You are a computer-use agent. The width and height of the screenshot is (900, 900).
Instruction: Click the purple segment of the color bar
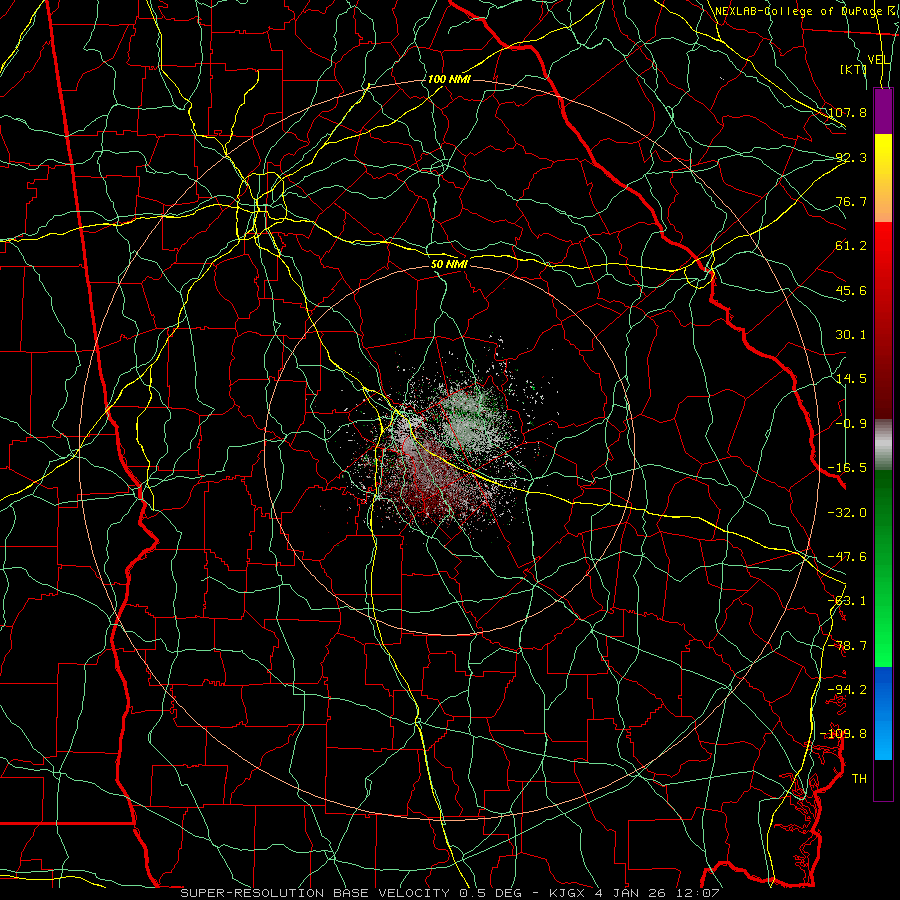pyautogui.click(x=883, y=111)
